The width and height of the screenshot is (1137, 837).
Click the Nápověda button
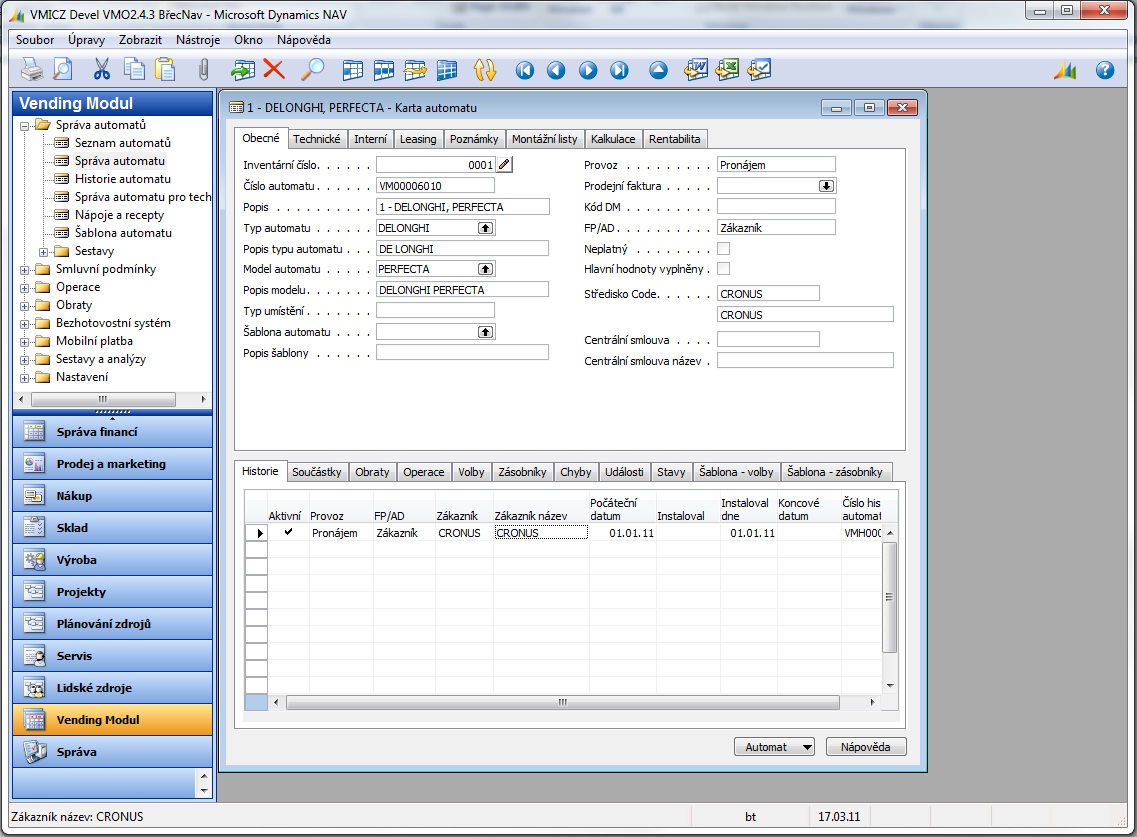click(x=866, y=747)
